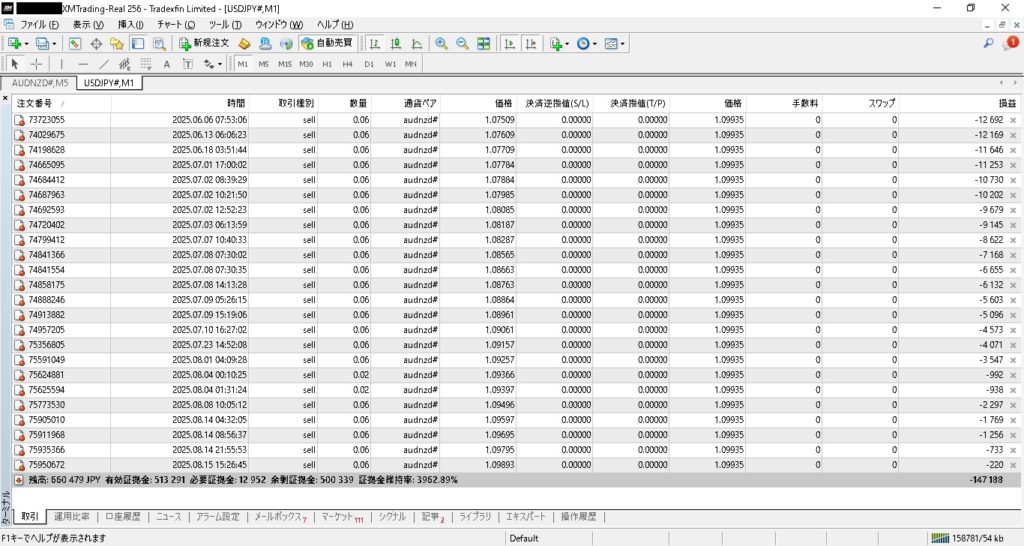This screenshot has height=546, width=1024.
Task: Zoom out on the chart
Action: pyautogui.click(x=462, y=44)
